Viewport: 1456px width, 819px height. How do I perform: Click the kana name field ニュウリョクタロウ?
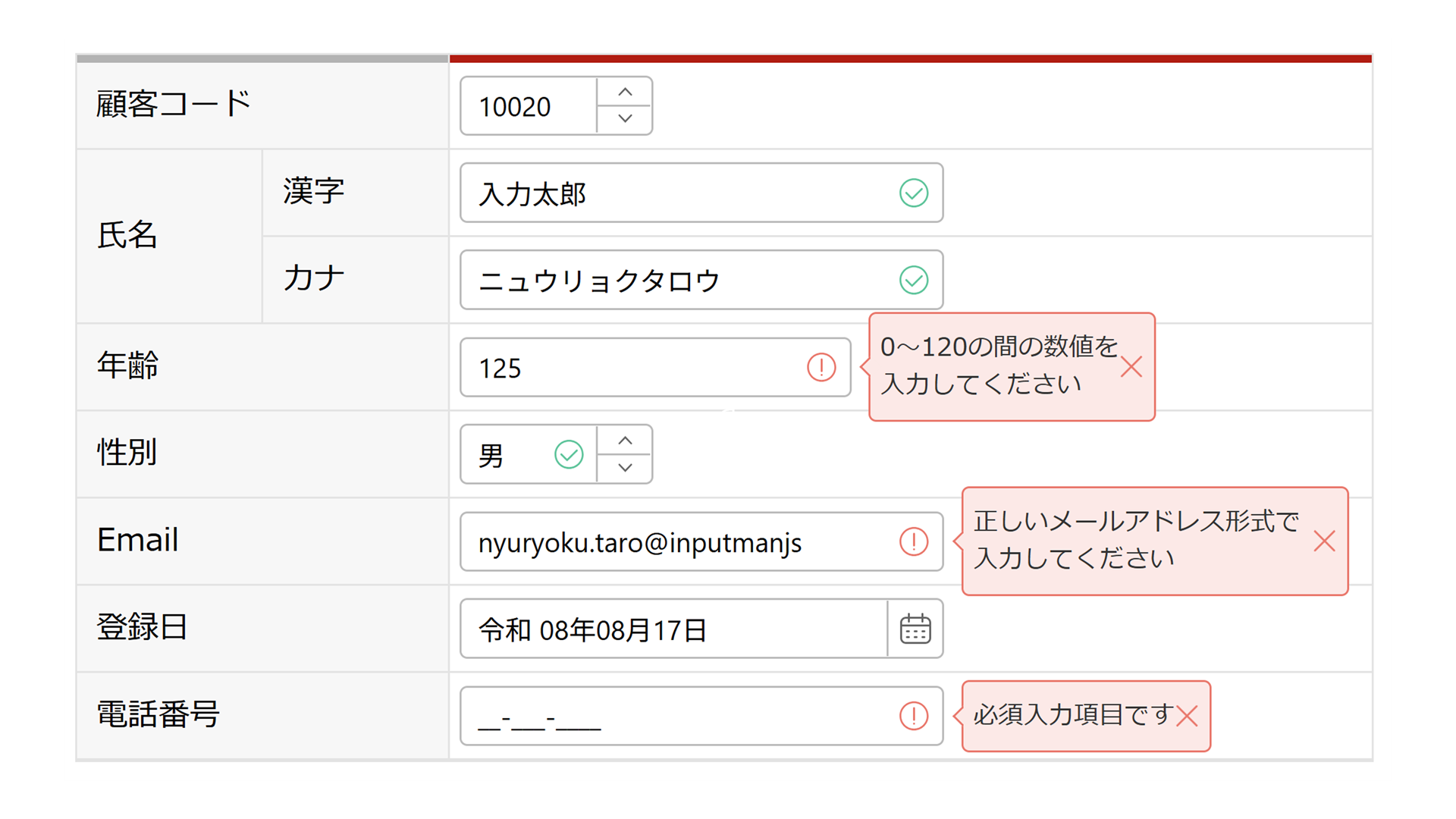point(701,280)
